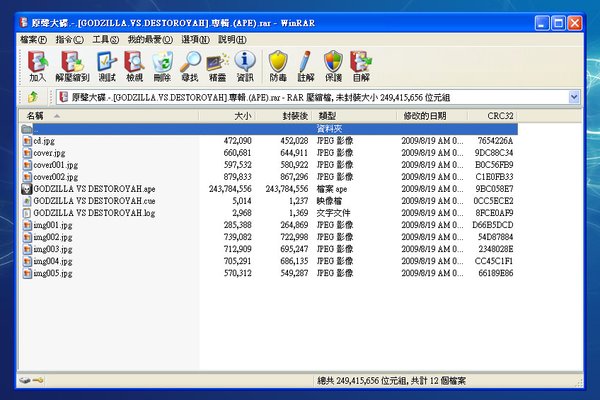
Task: Click the drive icon in the status bar
Action: (x=25, y=380)
